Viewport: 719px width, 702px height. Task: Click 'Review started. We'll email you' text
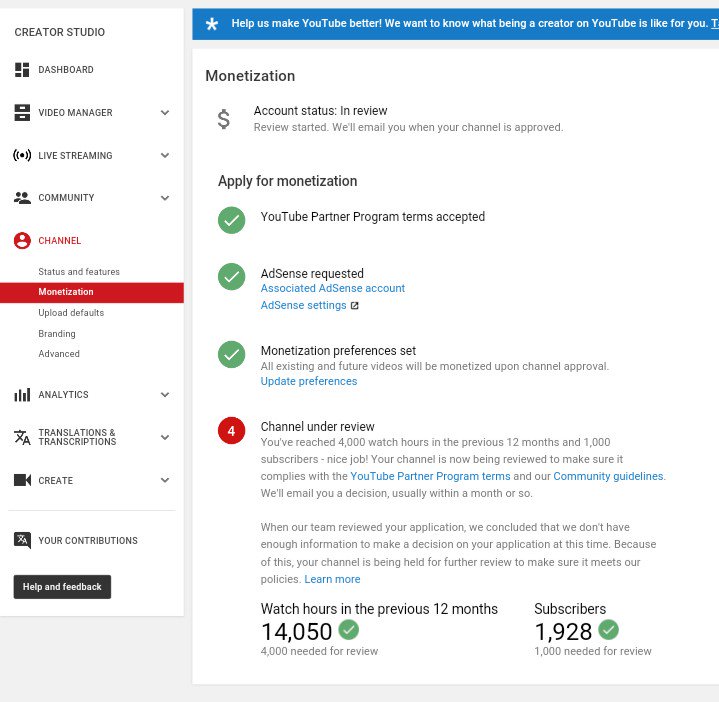(x=408, y=127)
